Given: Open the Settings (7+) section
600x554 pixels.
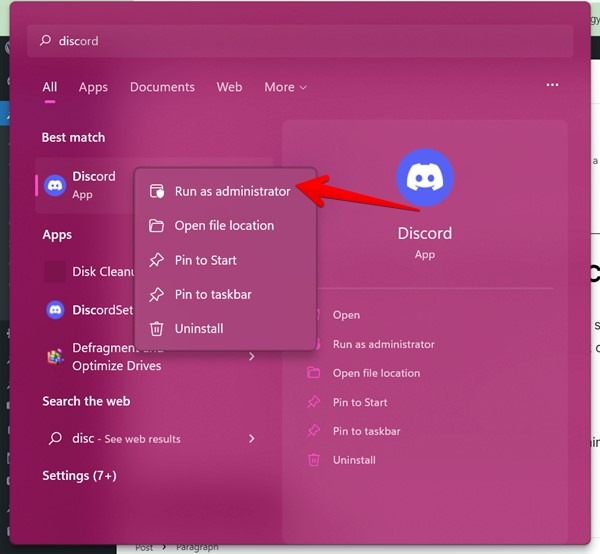Looking at the screenshot, I should coord(80,476).
